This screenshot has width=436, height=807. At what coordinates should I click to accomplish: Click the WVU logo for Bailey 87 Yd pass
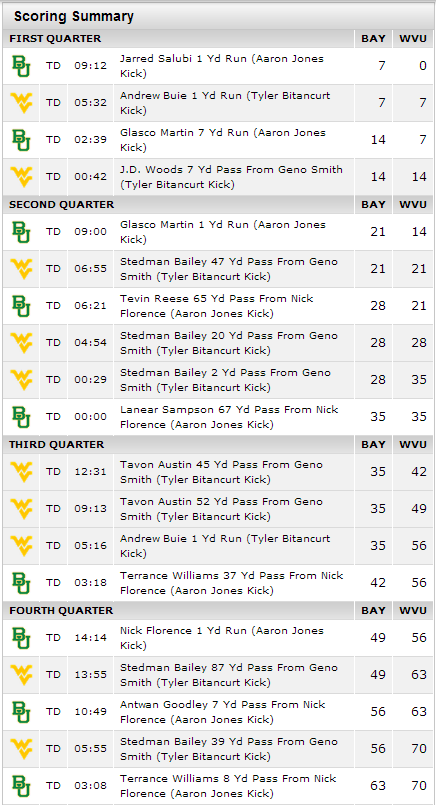[21, 675]
